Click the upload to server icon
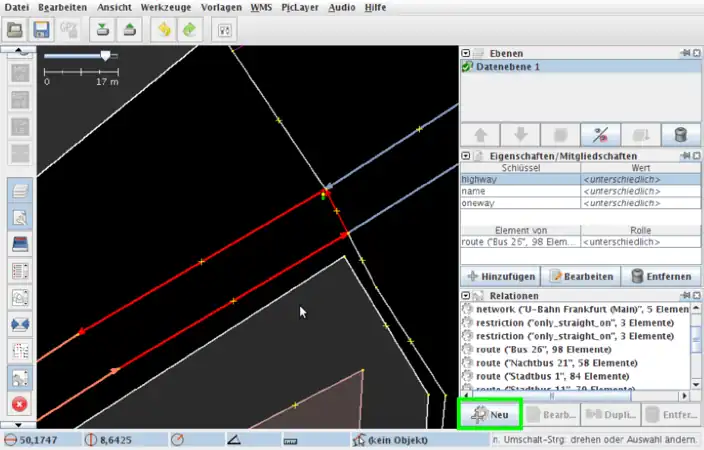The height and width of the screenshot is (450, 704). (129, 30)
